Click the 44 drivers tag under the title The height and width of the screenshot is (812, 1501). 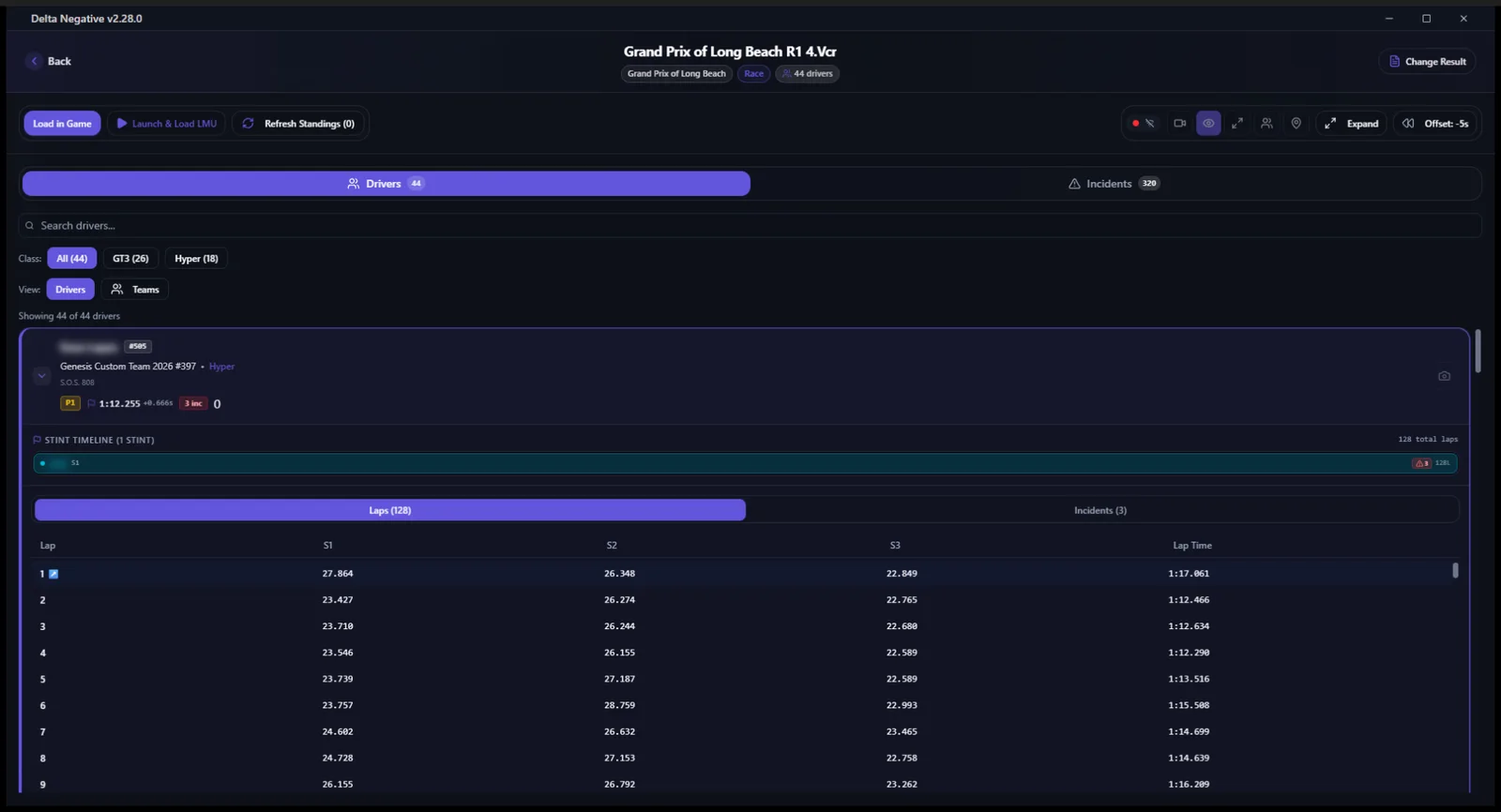point(807,74)
